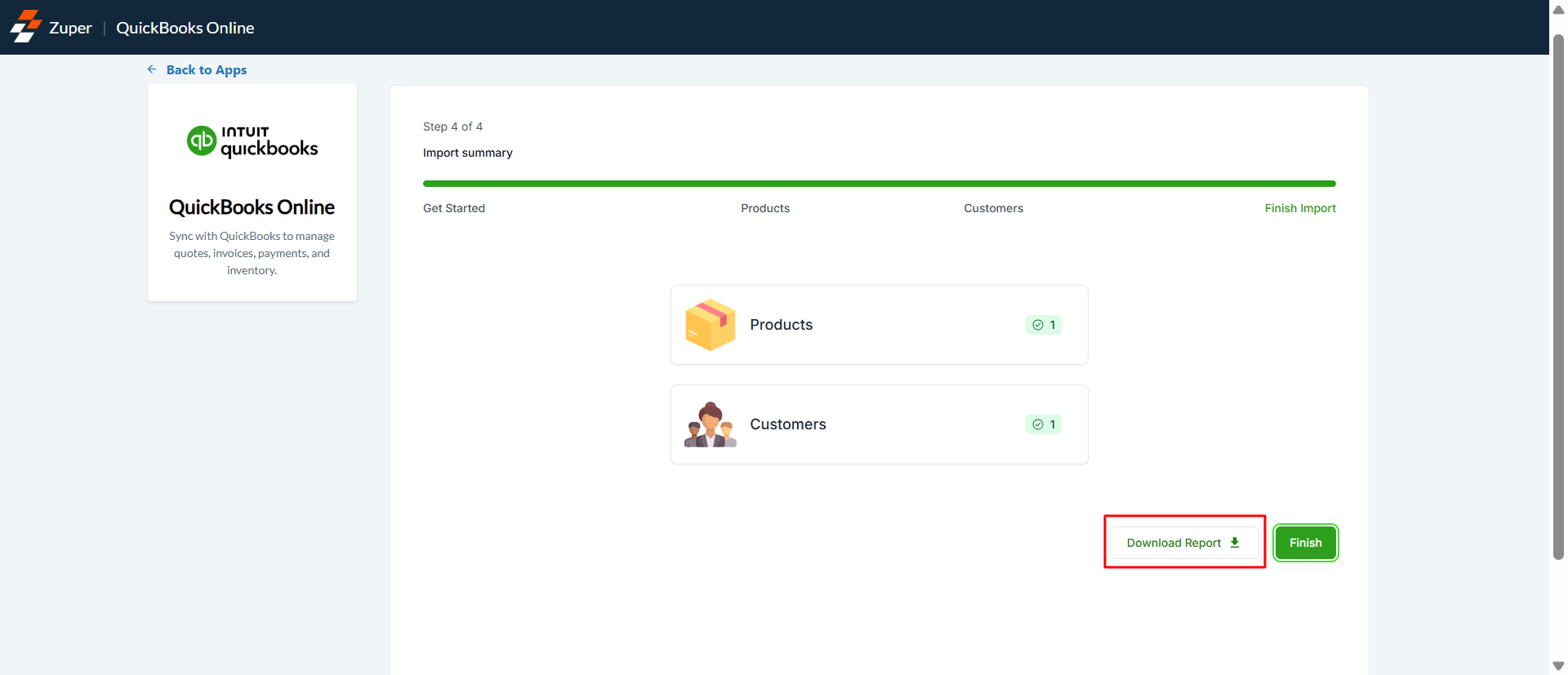Click the 'Step 4 of 4' text
The width and height of the screenshot is (1568, 675).
pyautogui.click(x=452, y=127)
